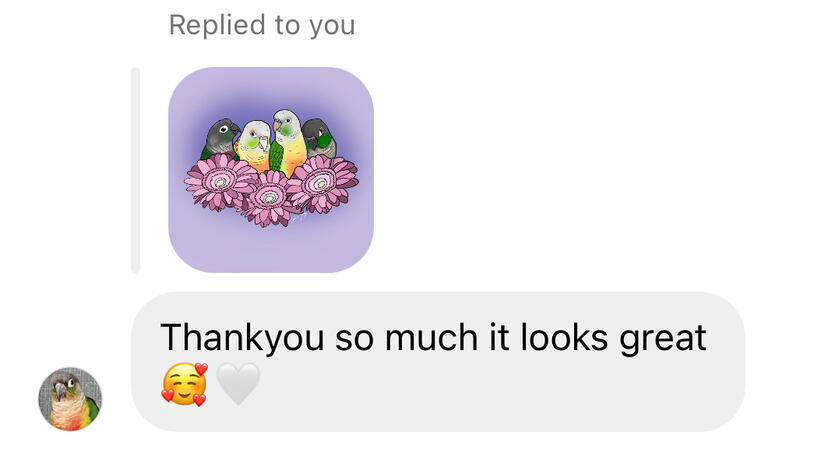The width and height of the screenshot is (814, 450).
Task: Tap the white heart emoji
Action: 238,384
